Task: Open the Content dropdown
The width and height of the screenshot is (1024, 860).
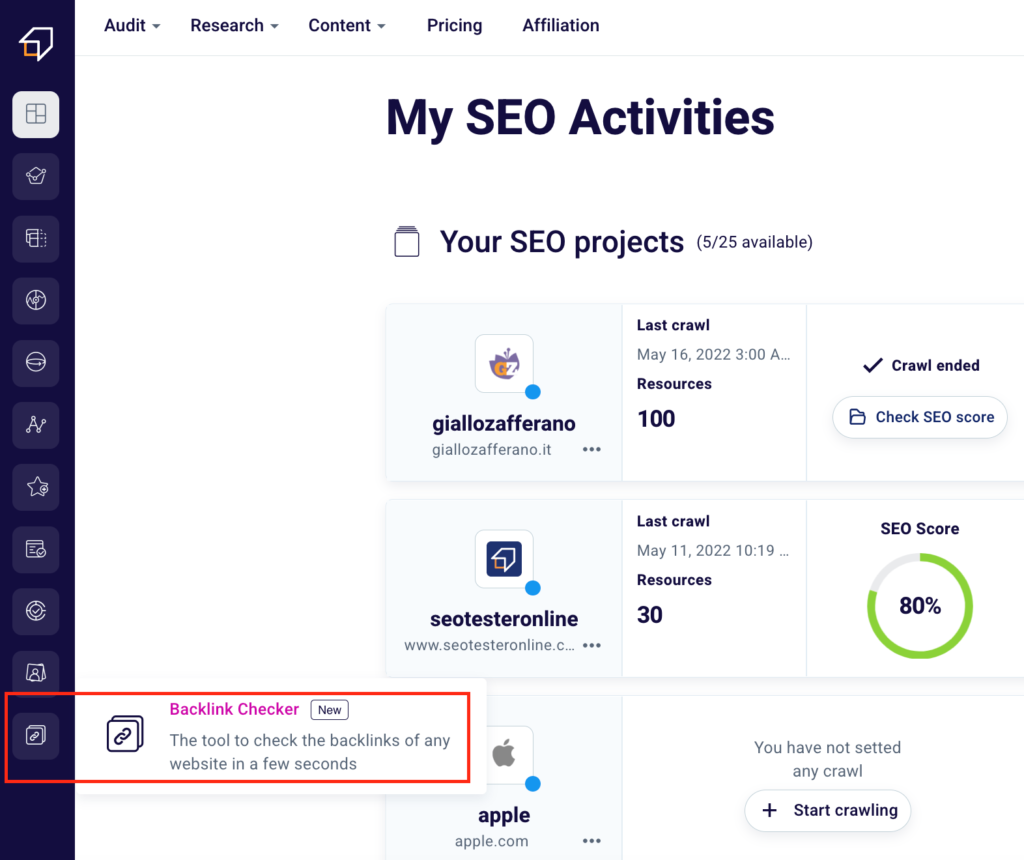Action: 346,26
